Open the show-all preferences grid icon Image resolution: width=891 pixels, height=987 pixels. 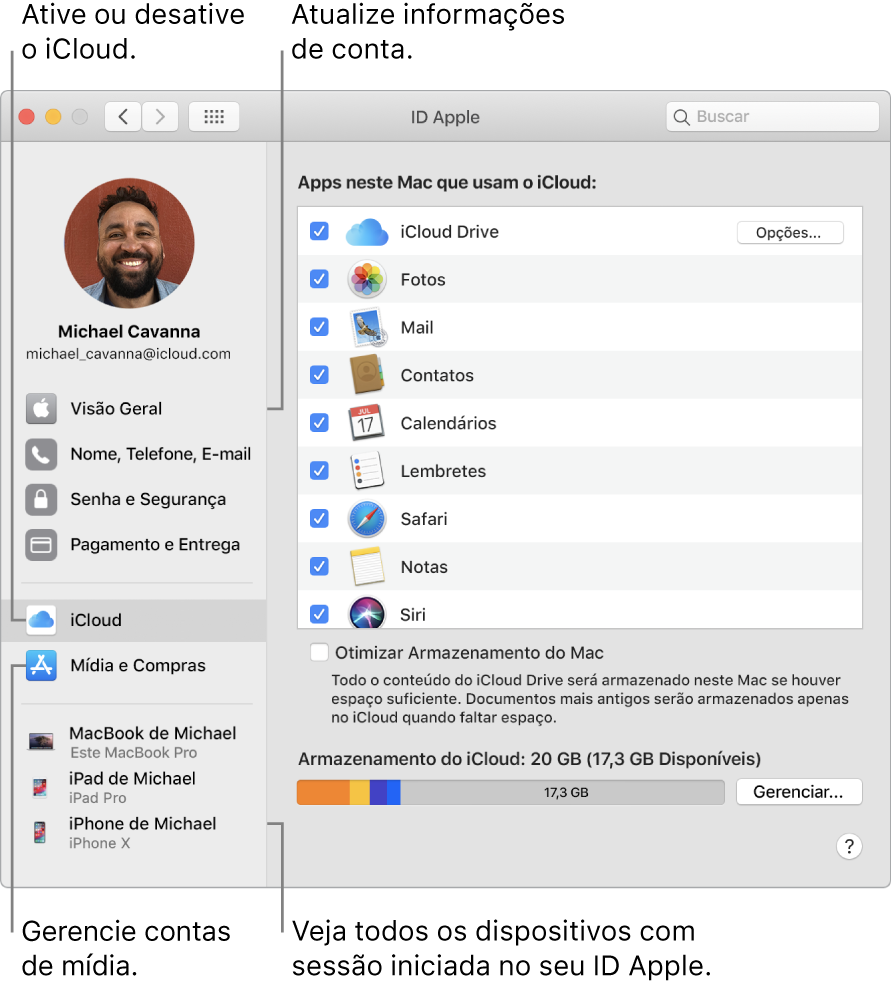click(x=213, y=116)
